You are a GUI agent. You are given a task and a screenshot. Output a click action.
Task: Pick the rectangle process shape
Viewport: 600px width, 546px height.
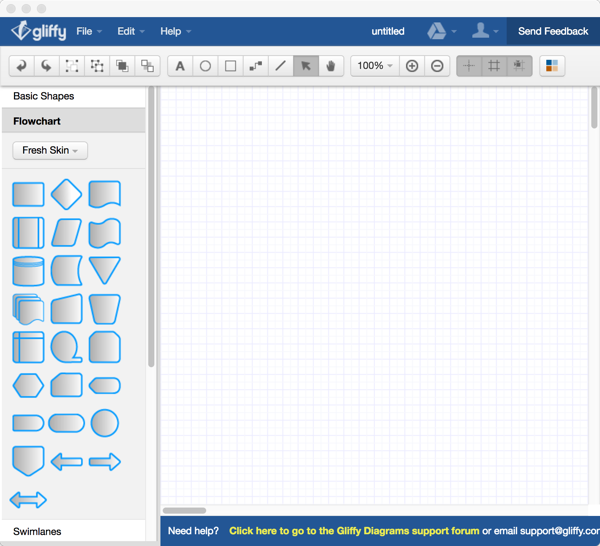28,194
